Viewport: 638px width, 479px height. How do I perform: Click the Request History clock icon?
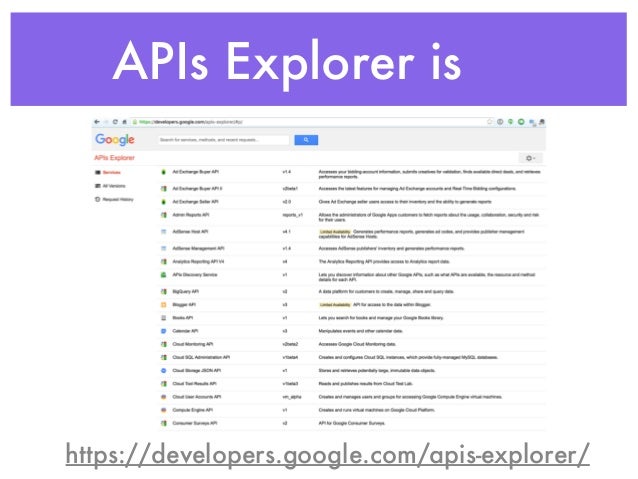click(x=98, y=199)
